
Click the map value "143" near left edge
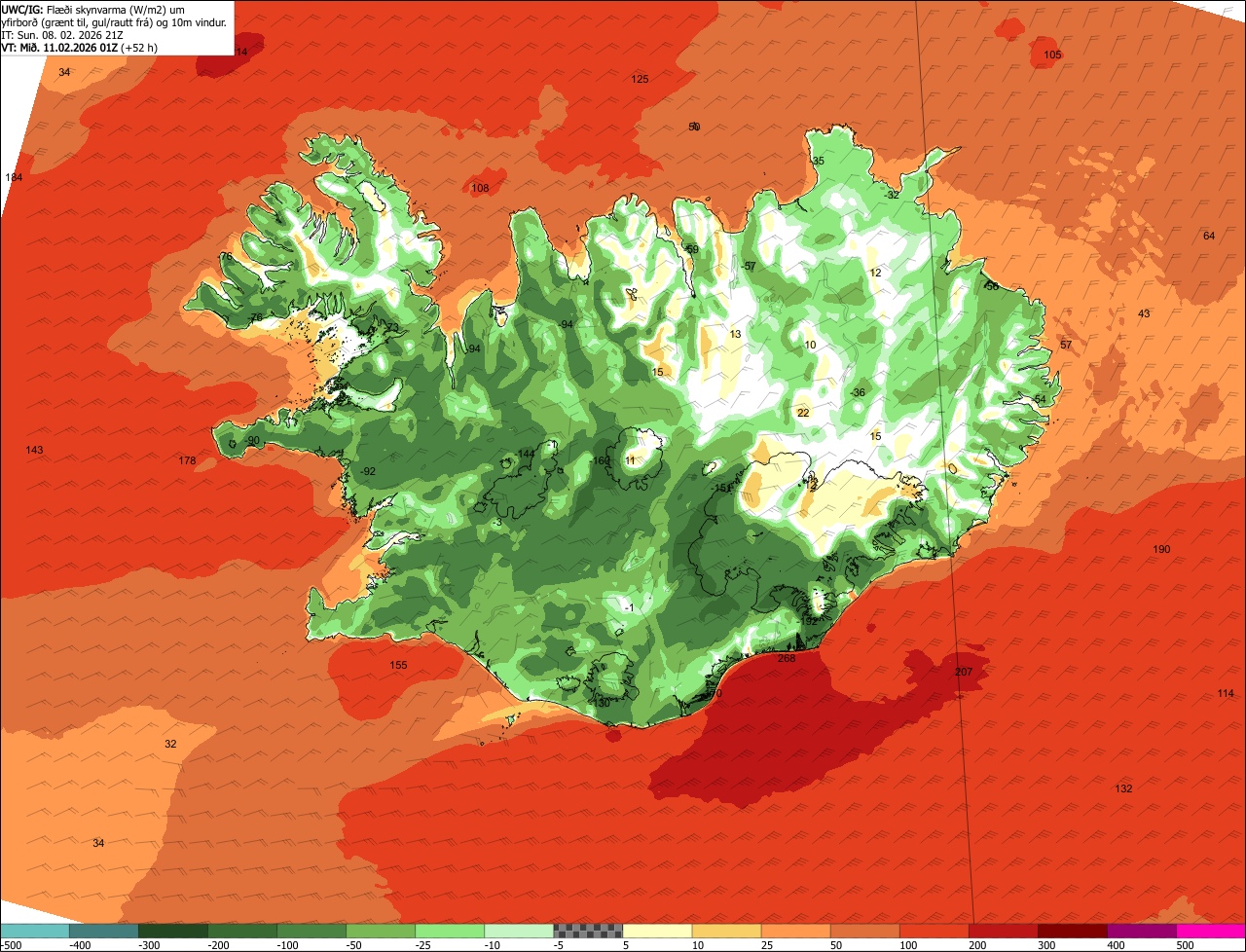coord(34,451)
